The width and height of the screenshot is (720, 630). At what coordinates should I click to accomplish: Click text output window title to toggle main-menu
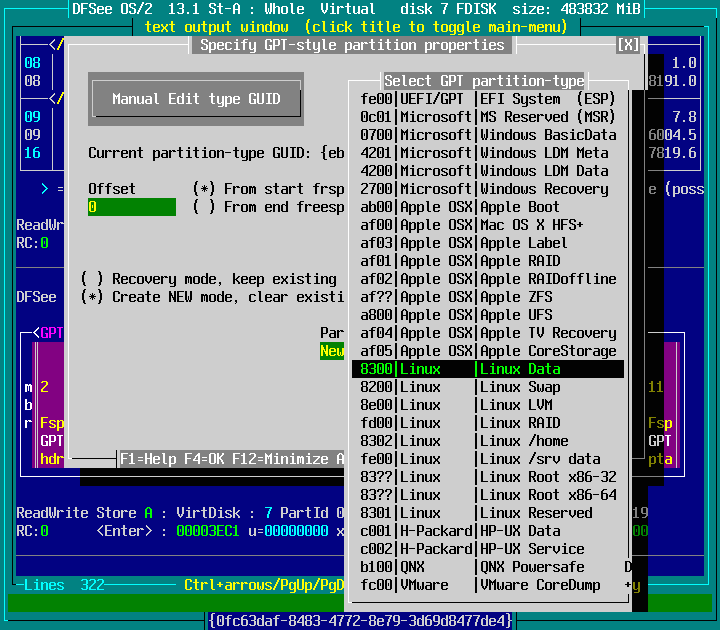click(x=360, y=27)
